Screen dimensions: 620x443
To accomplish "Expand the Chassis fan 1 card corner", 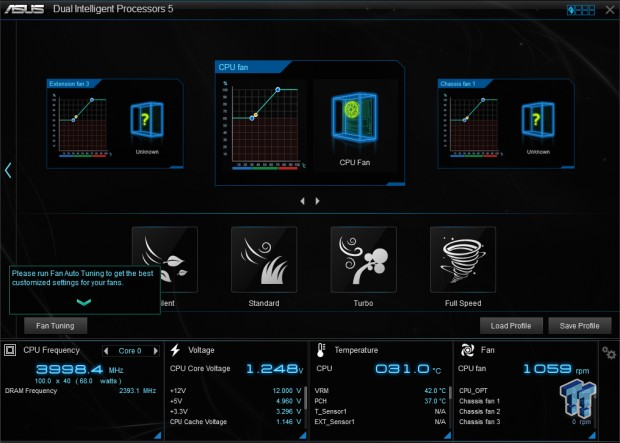I will pyautogui.click(x=568, y=167).
